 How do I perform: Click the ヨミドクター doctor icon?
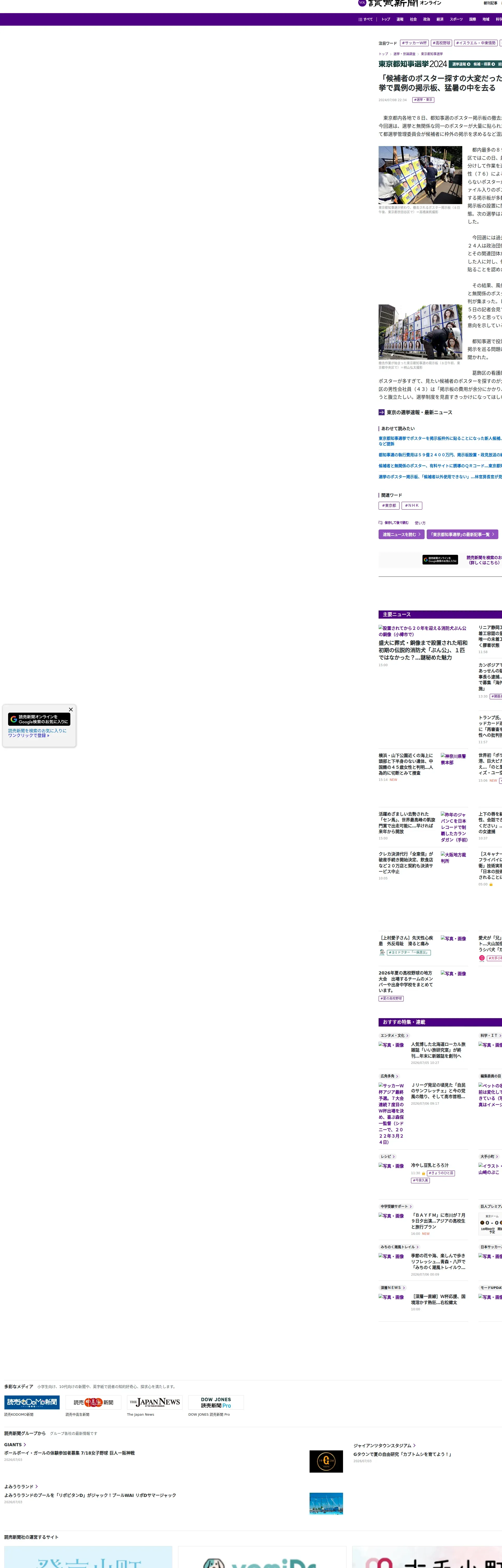pos(381,953)
